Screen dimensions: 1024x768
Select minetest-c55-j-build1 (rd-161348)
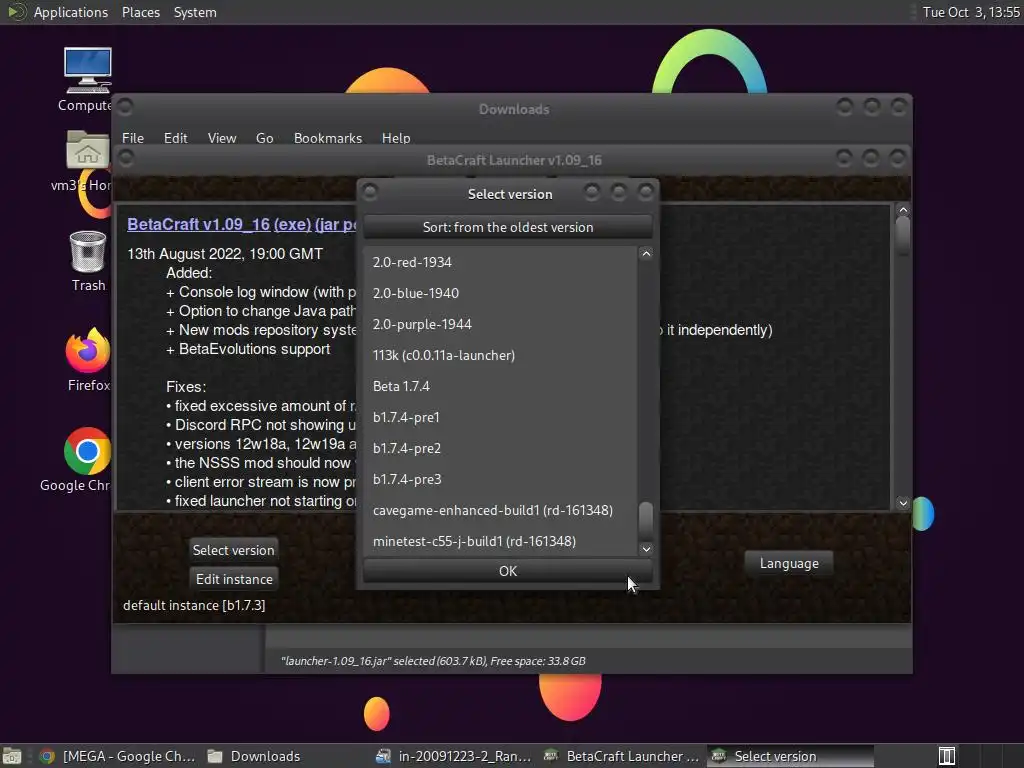tap(500, 541)
